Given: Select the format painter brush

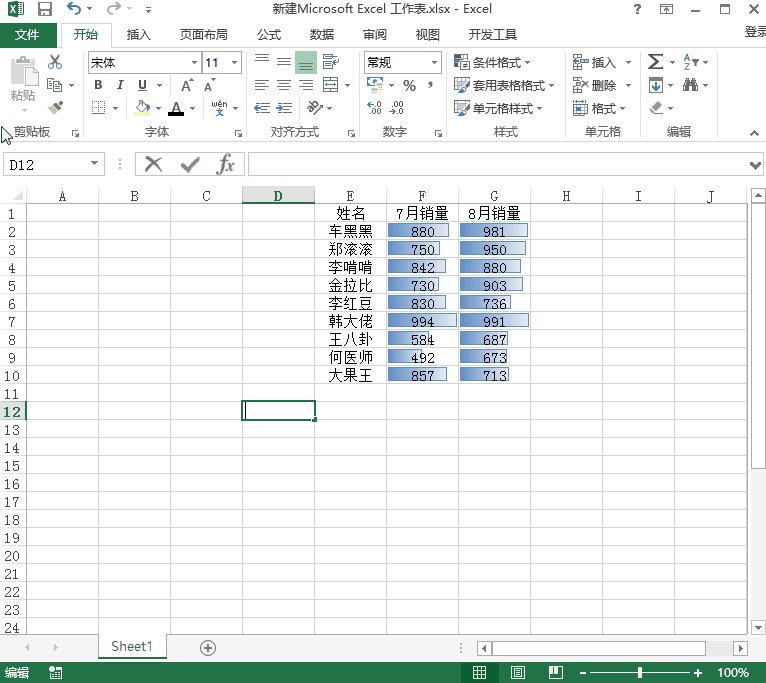Looking at the screenshot, I should point(55,107).
